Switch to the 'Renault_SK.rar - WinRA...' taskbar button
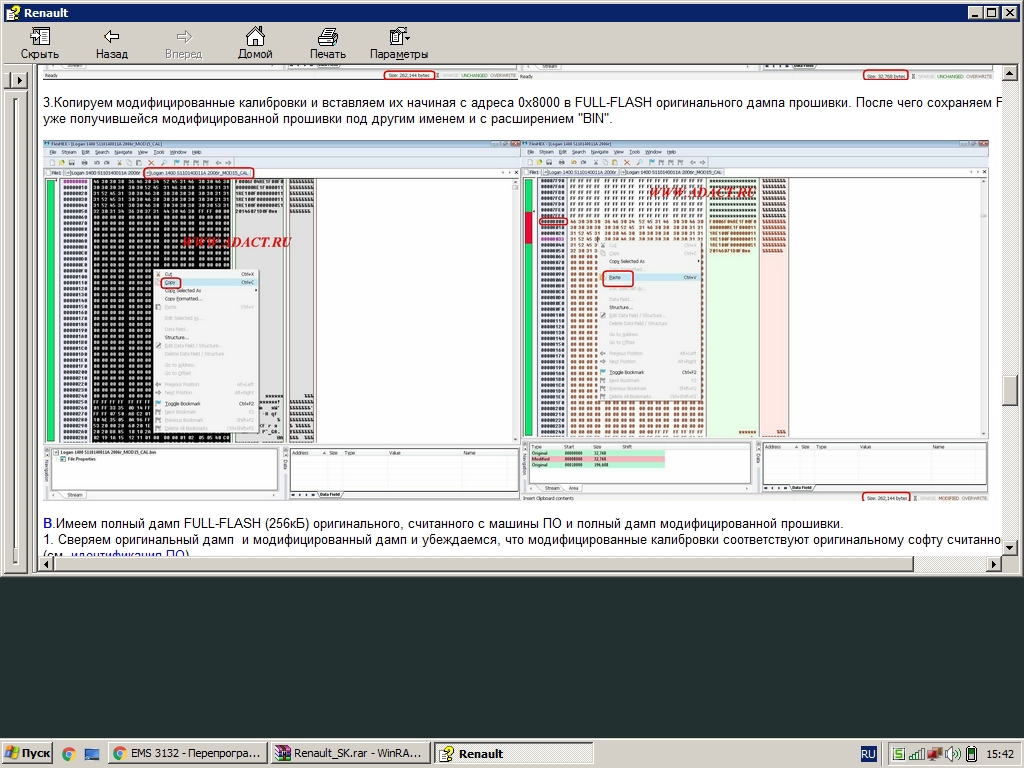Image resolution: width=1024 pixels, height=768 pixels. [x=351, y=753]
